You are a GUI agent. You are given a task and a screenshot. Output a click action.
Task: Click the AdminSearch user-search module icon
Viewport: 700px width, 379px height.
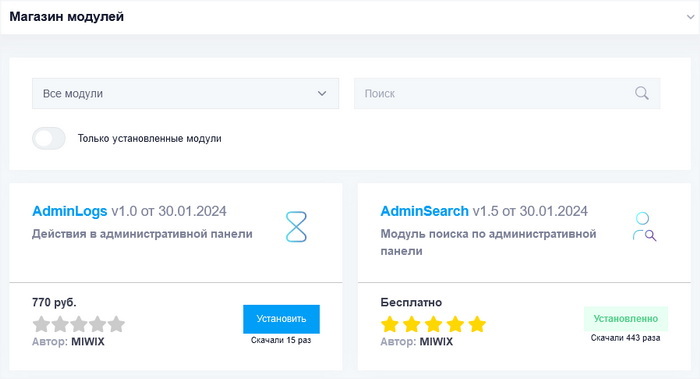click(x=644, y=227)
